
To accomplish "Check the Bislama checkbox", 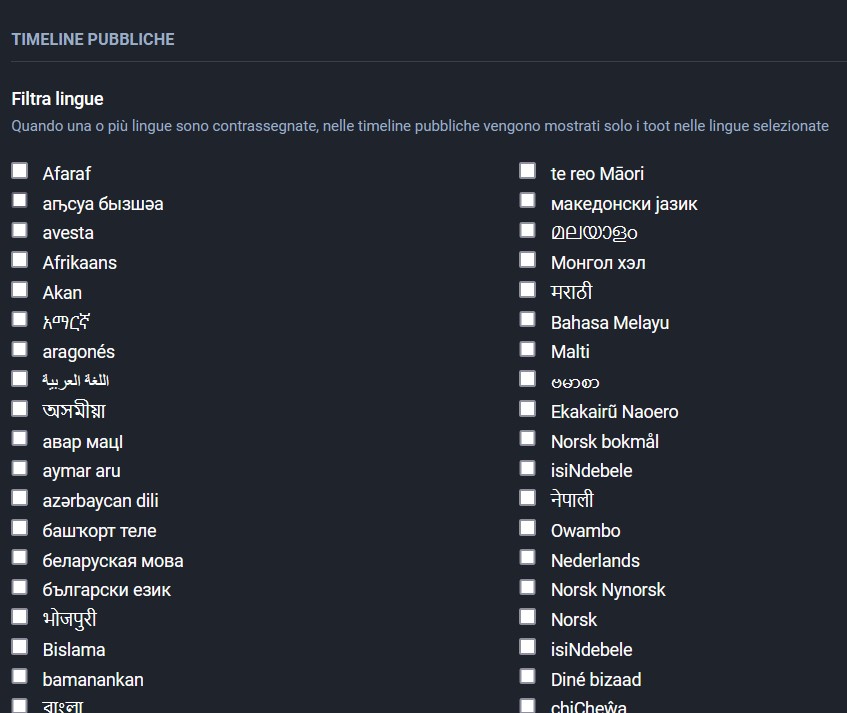I will coord(20,646).
